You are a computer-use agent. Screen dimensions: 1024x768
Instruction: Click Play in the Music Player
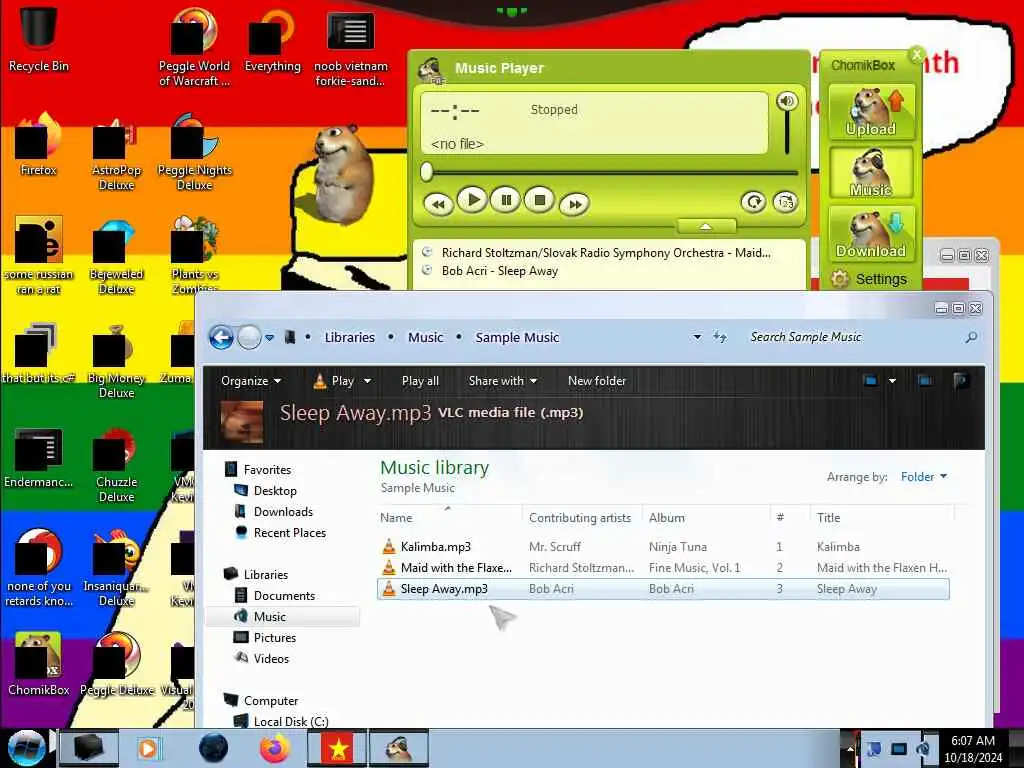[x=473, y=200]
